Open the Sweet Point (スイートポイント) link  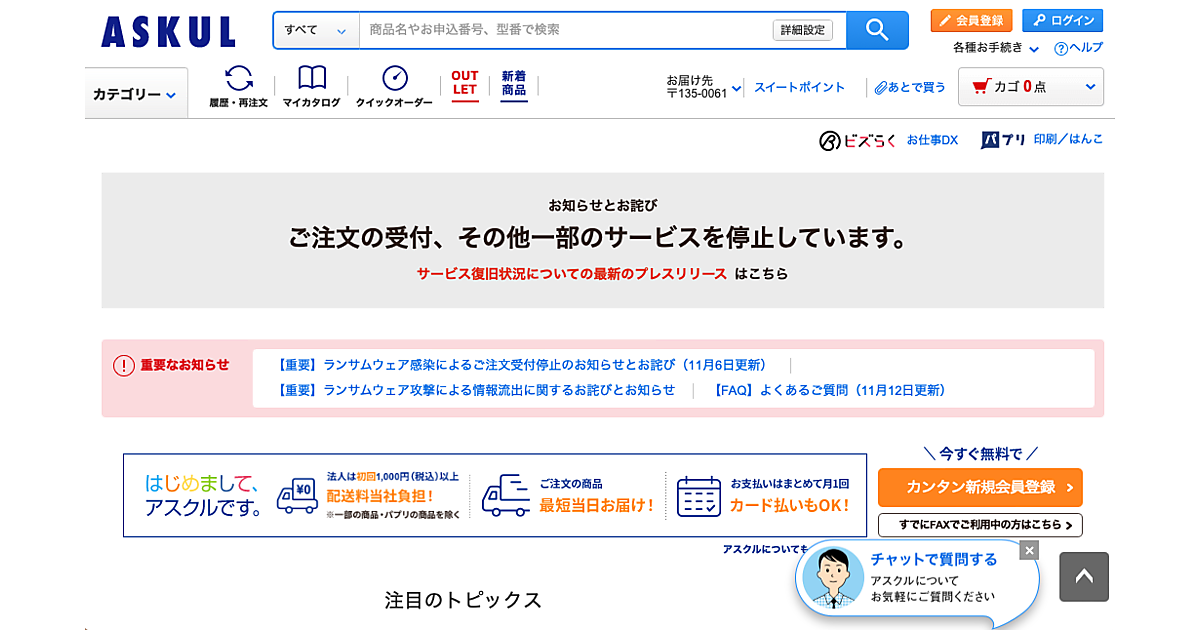[x=799, y=87]
